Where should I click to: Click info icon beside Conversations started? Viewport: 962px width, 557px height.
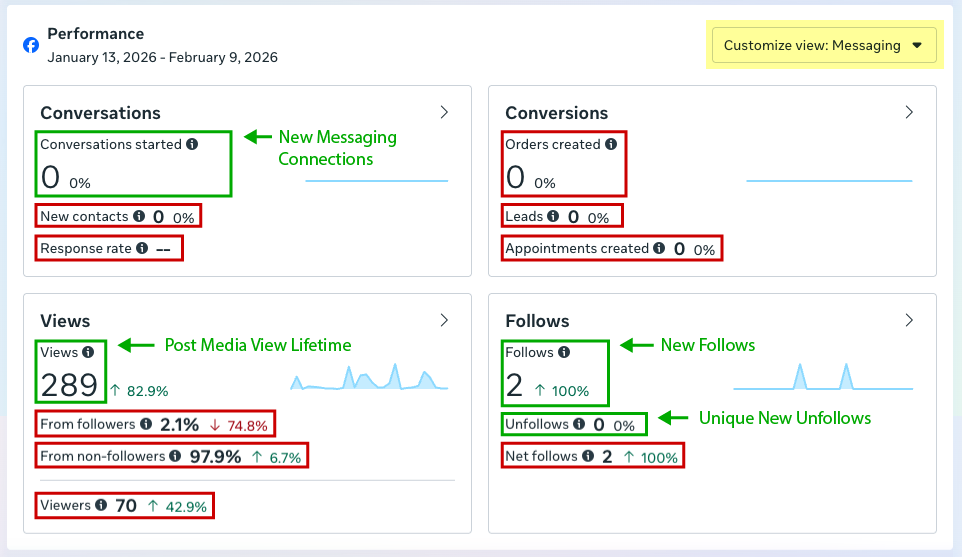(x=192, y=144)
